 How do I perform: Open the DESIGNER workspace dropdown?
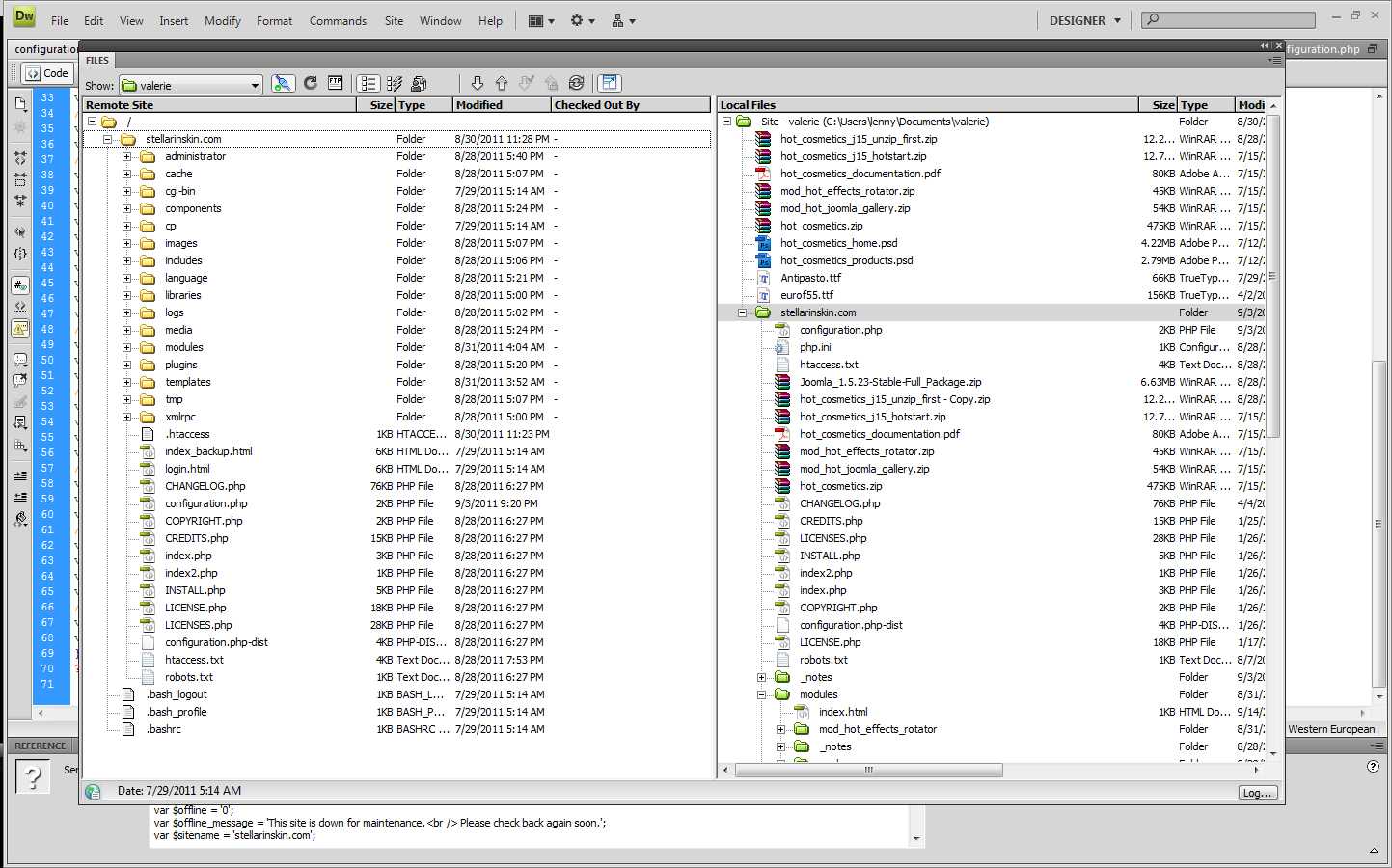click(1085, 20)
